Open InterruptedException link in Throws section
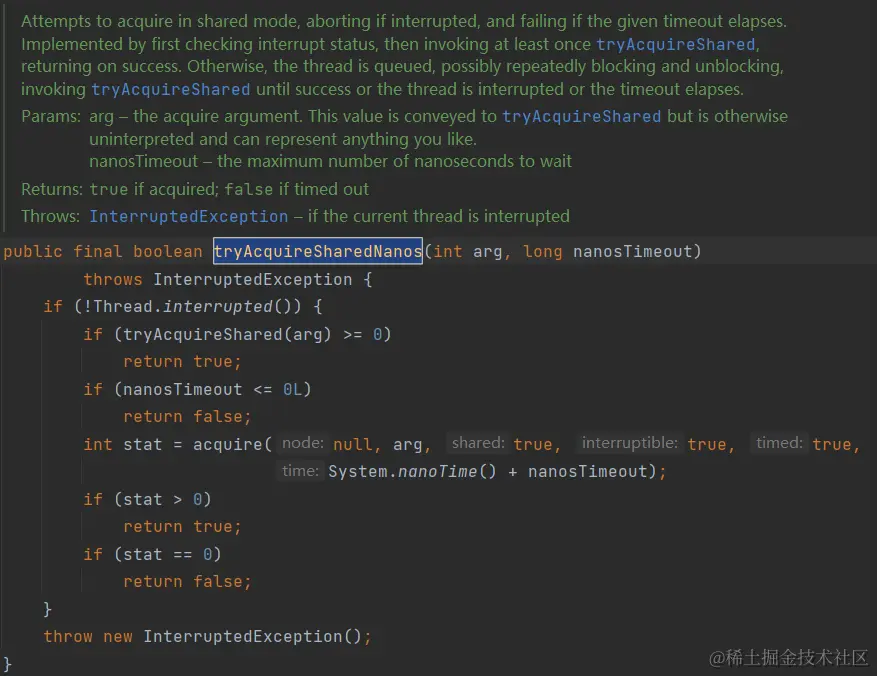 (x=188, y=216)
